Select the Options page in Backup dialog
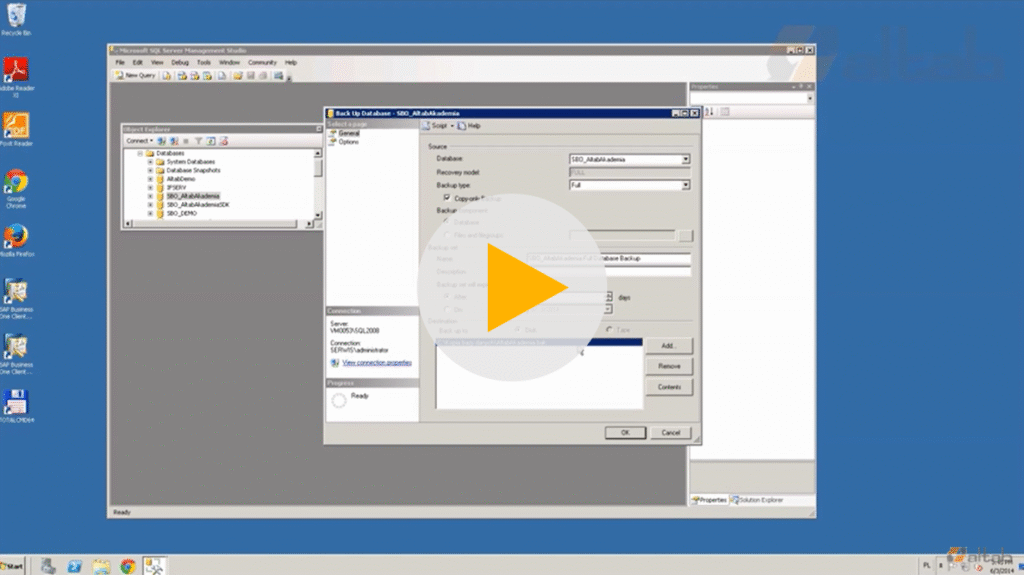The height and width of the screenshot is (575, 1024). pos(349,142)
